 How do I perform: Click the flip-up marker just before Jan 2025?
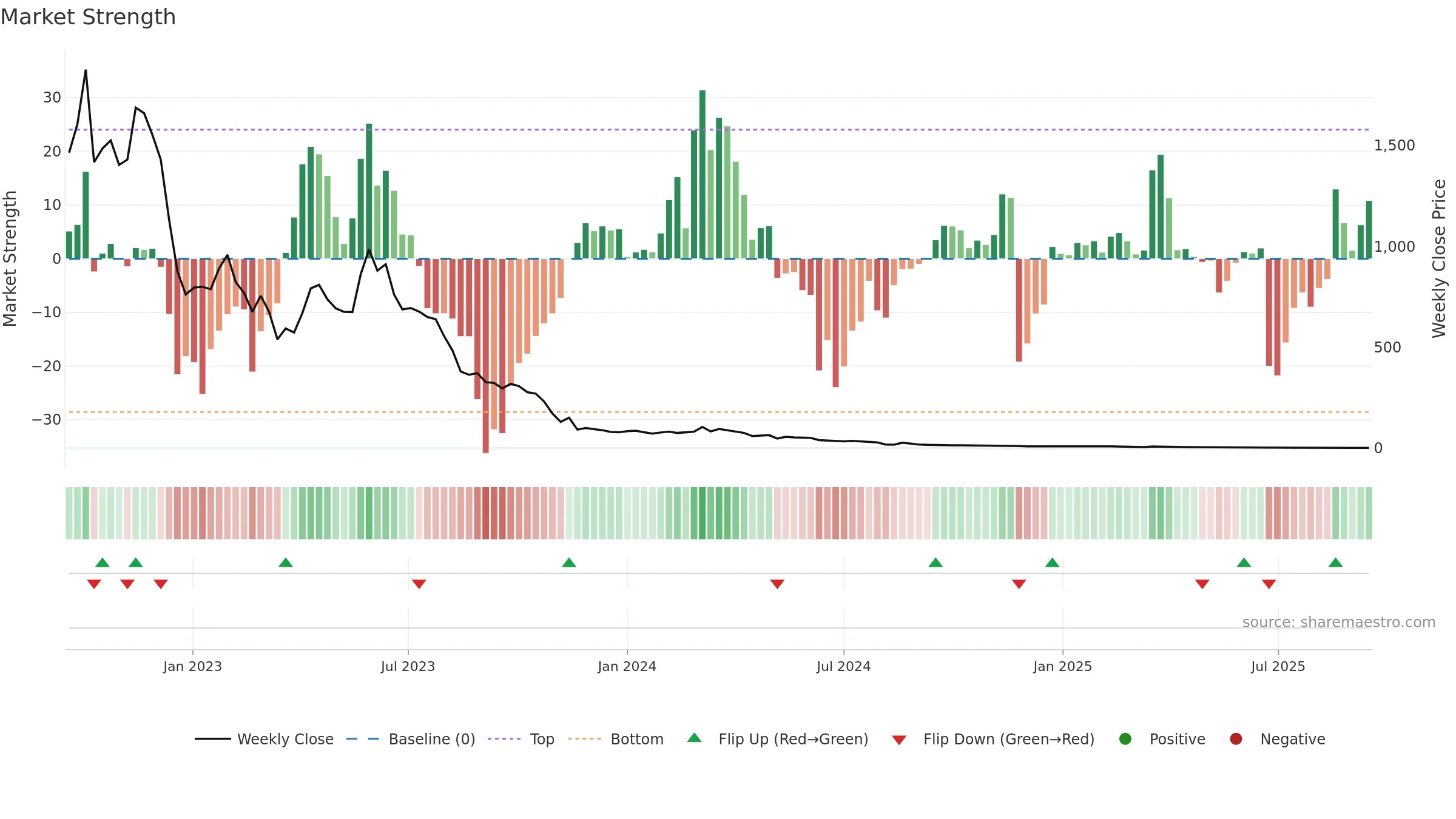[1053, 562]
